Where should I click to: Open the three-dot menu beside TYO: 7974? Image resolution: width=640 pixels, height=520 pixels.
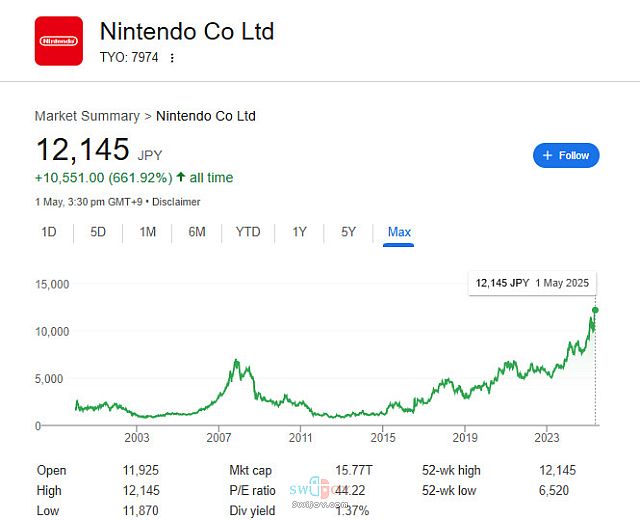point(172,58)
